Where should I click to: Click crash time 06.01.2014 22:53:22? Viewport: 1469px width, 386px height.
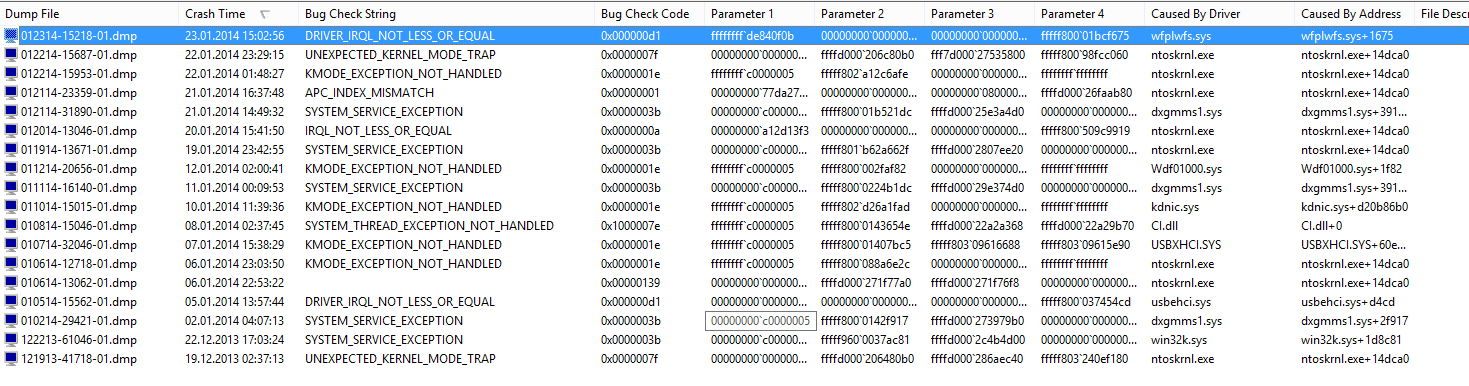point(234,282)
